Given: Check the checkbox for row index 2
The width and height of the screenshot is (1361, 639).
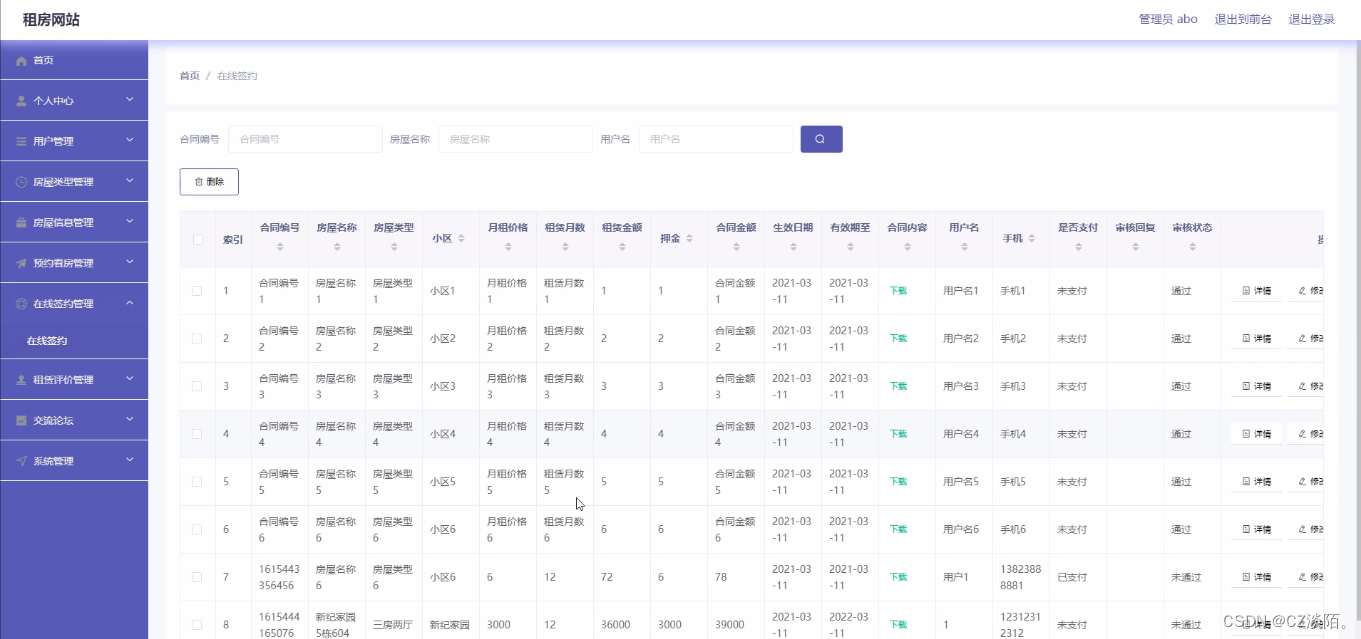Looking at the screenshot, I should pyautogui.click(x=198, y=338).
